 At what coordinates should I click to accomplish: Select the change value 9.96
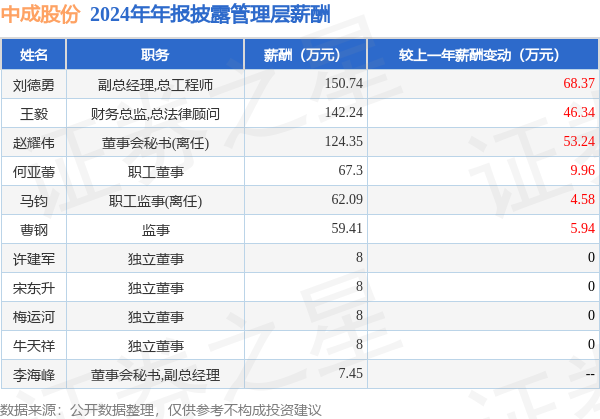pyautogui.click(x=582, y=170)
